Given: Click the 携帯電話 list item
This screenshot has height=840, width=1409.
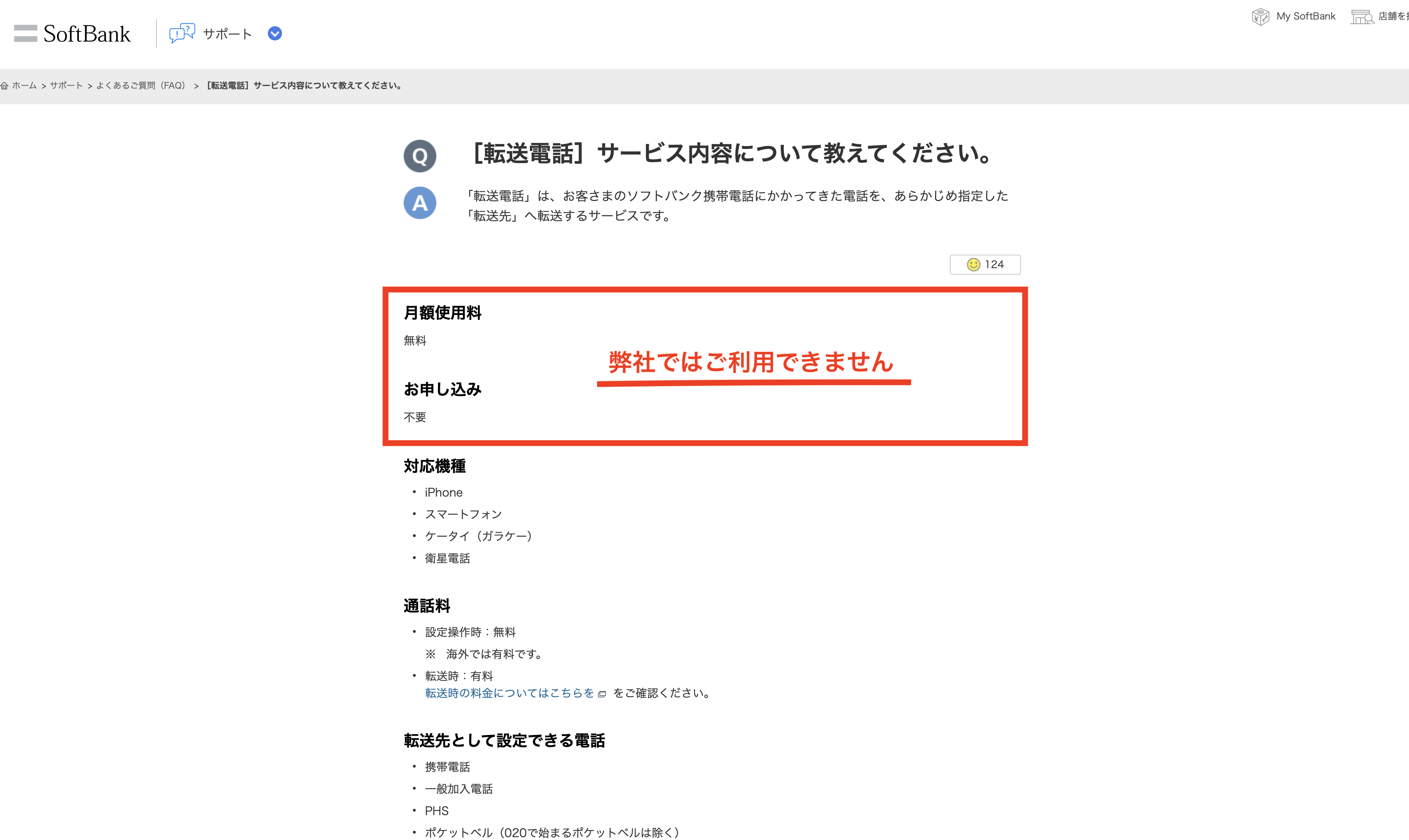Looking at the screenshot, I should [x=448, y=767].
